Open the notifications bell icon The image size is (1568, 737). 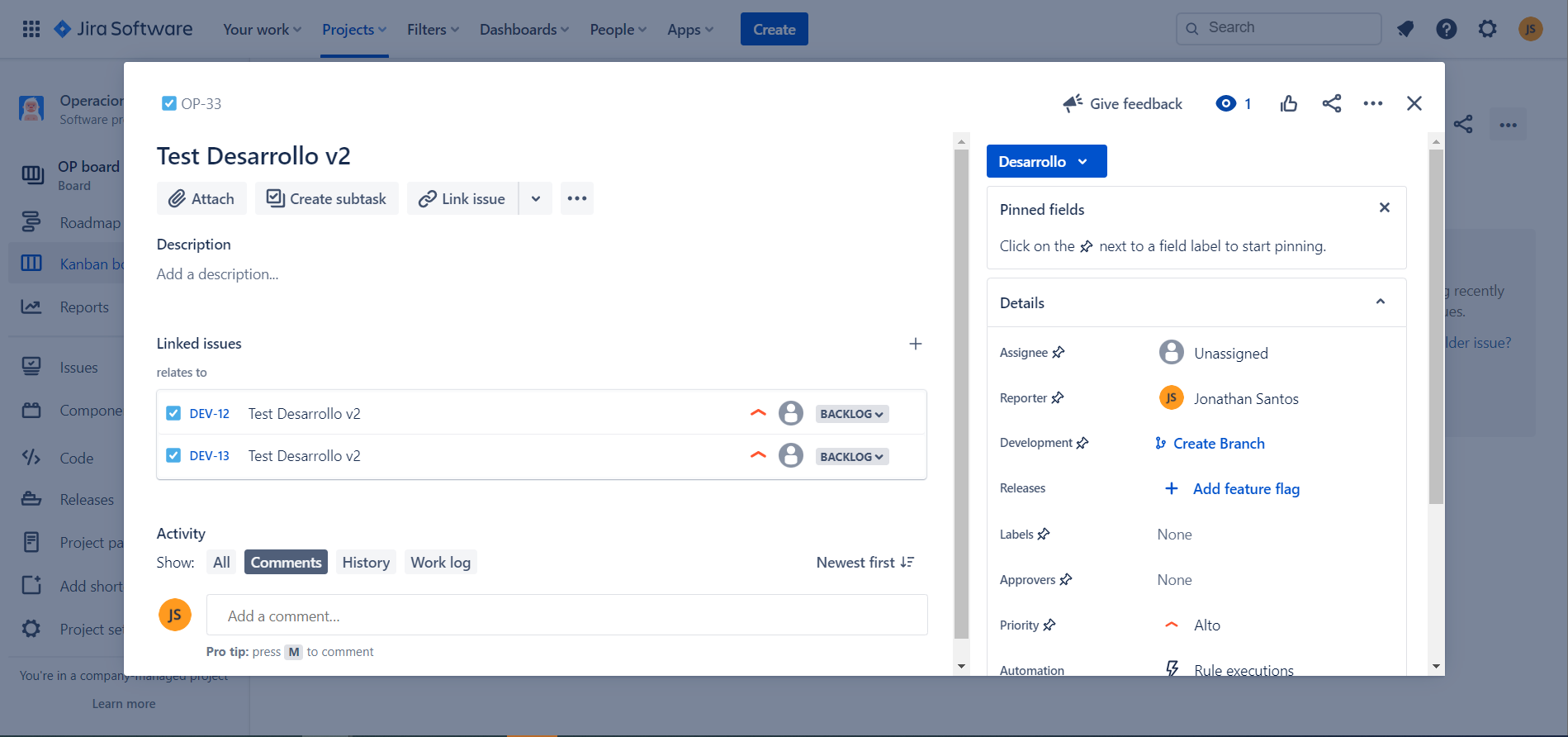(1405, 29)
